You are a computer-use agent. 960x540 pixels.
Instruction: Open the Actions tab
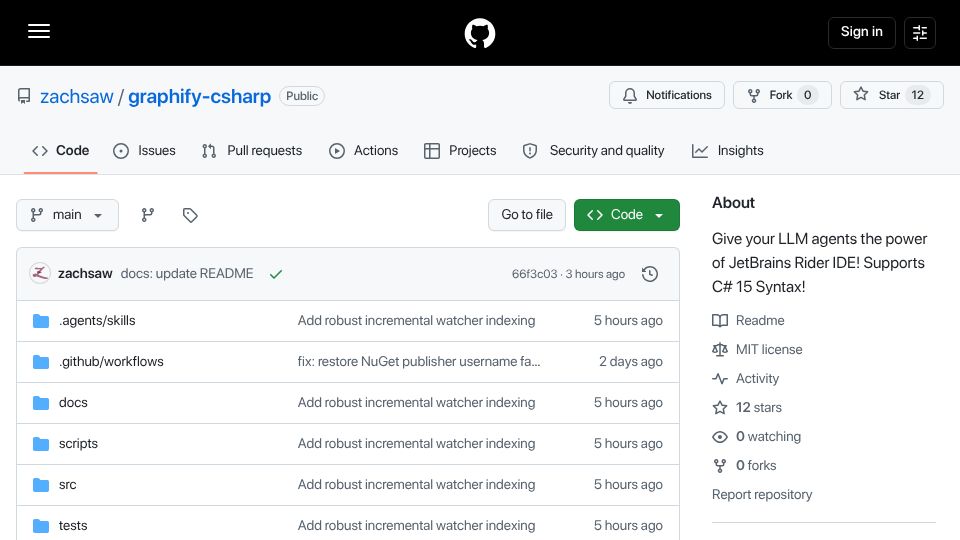pyautogui.click(x=364, y=151)
